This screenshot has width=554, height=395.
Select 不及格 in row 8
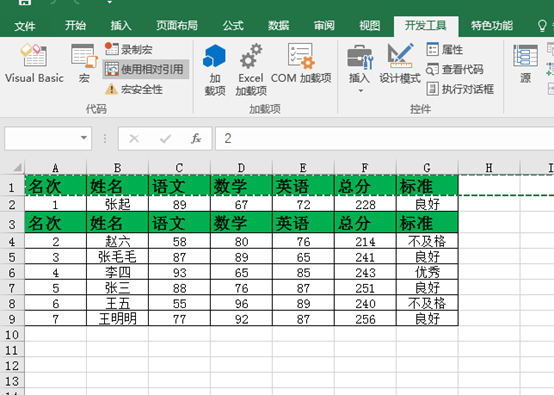click(x=427, y=303)
